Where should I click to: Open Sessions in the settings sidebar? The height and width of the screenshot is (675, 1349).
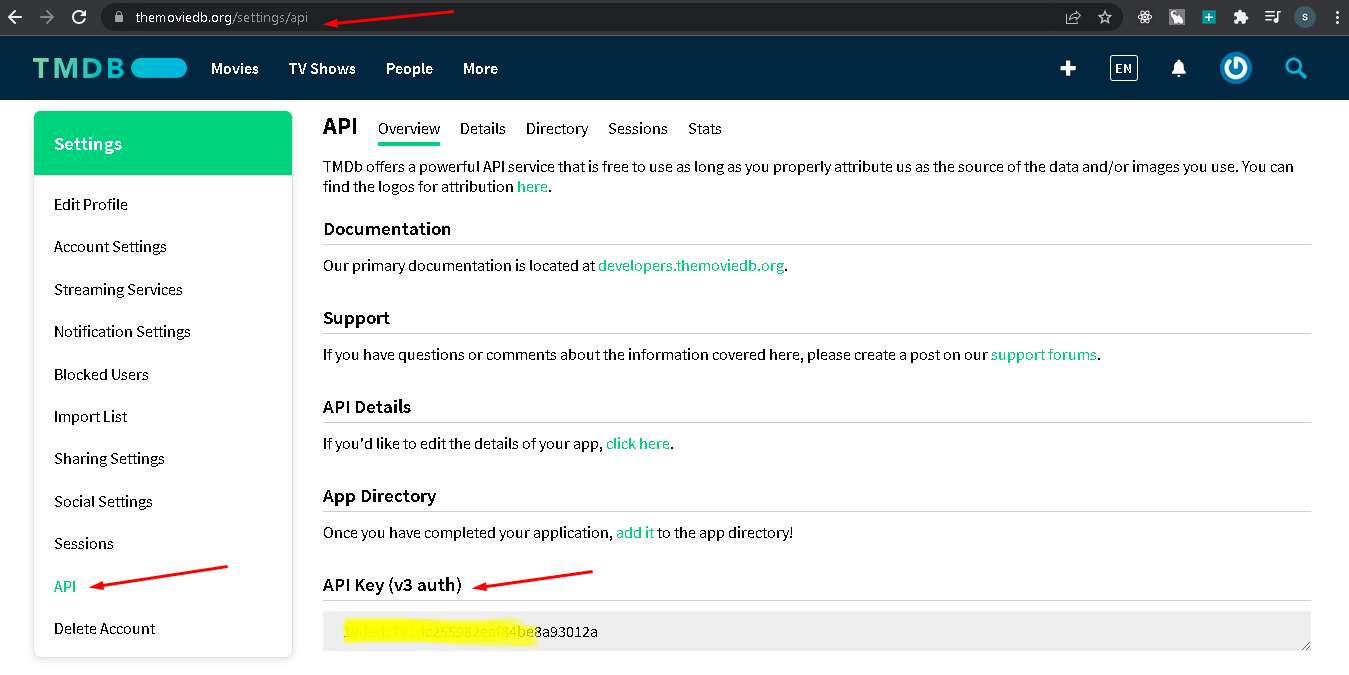[84, 543]
